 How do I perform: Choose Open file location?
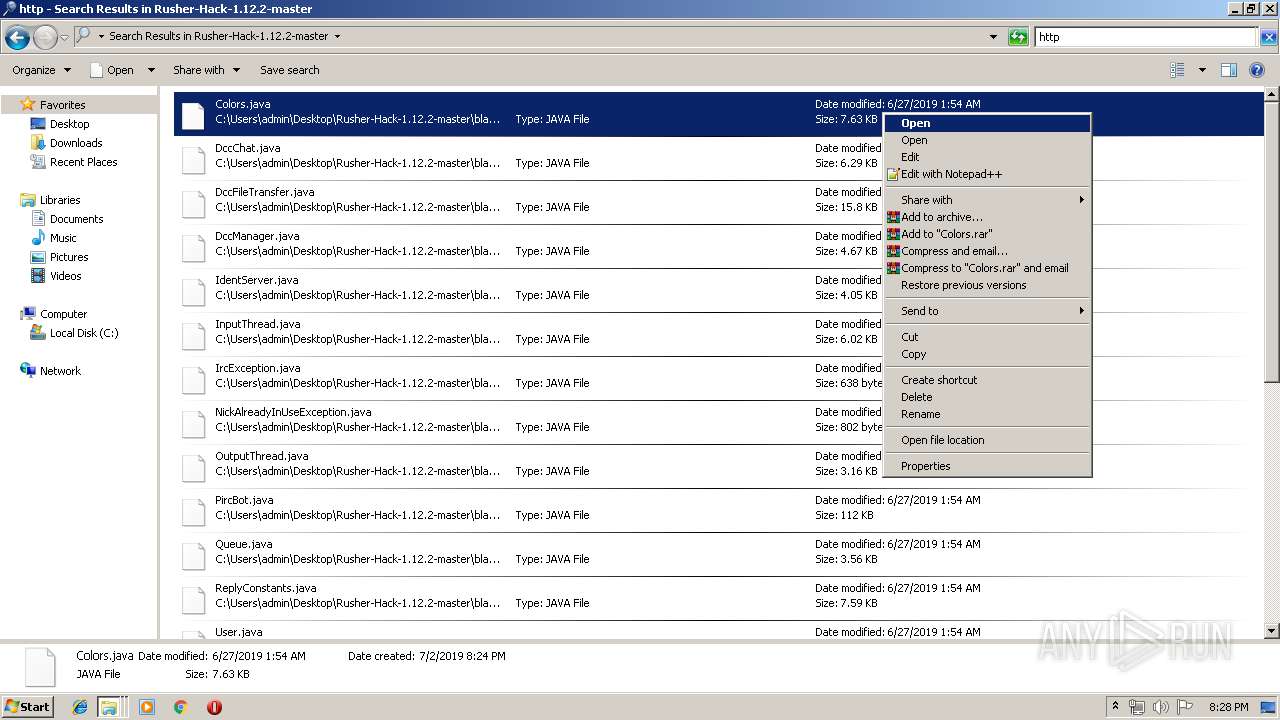click(987, 440)
